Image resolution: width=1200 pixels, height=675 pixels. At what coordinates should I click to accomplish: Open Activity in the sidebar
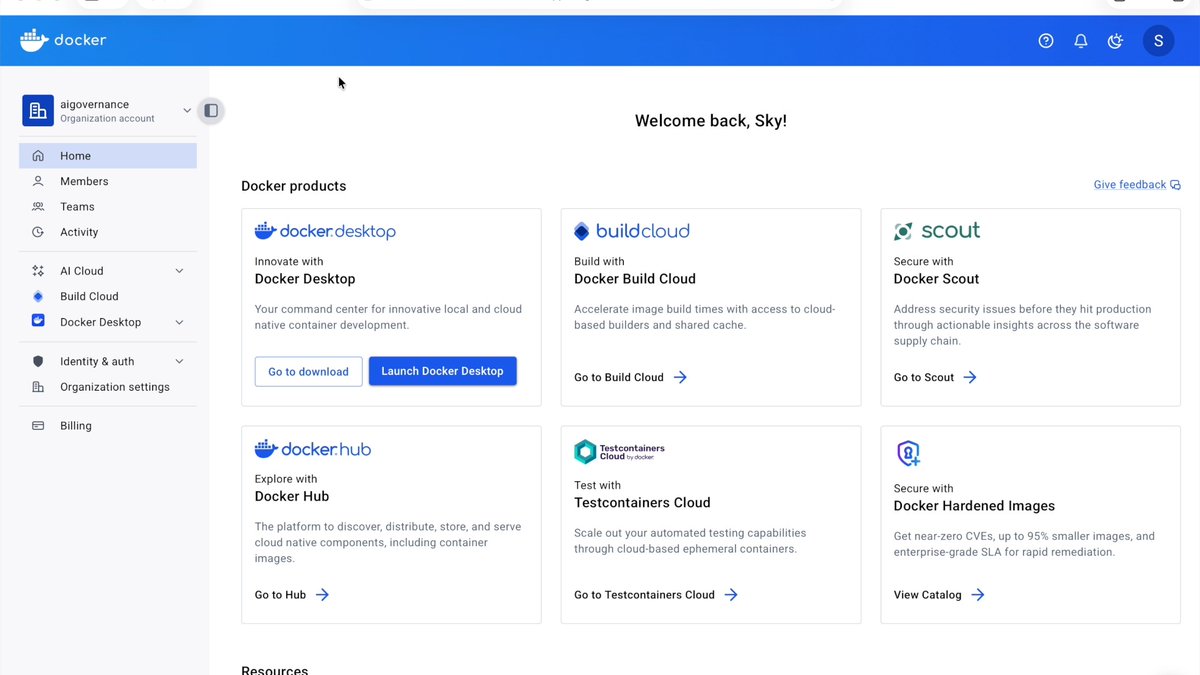[x=108, y=232]
